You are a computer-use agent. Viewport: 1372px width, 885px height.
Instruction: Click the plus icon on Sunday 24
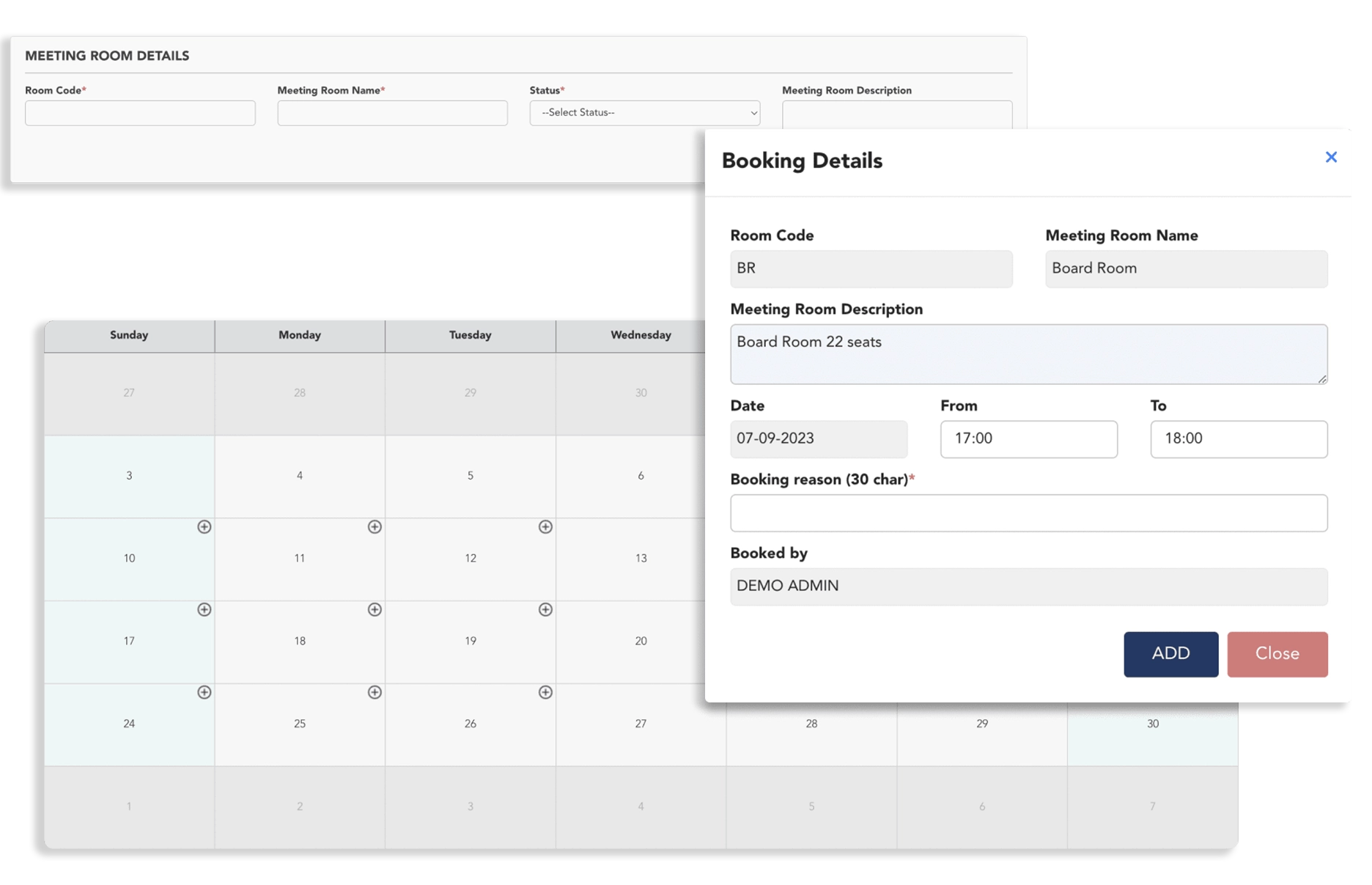pyautogui.click(x=204, y=693)
